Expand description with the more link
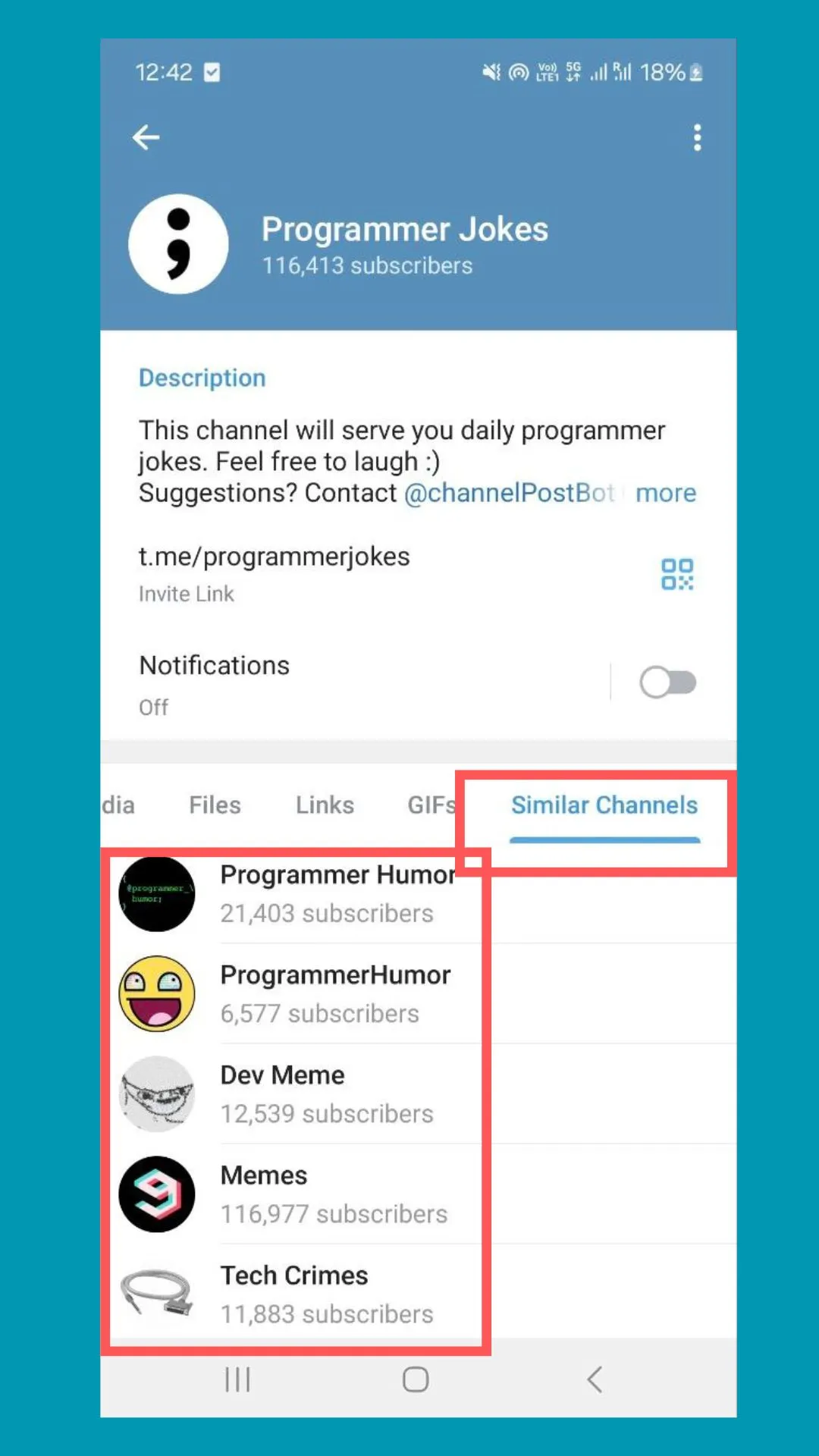The height and width of the screenshot is (1456, 819). click(665, 493)
